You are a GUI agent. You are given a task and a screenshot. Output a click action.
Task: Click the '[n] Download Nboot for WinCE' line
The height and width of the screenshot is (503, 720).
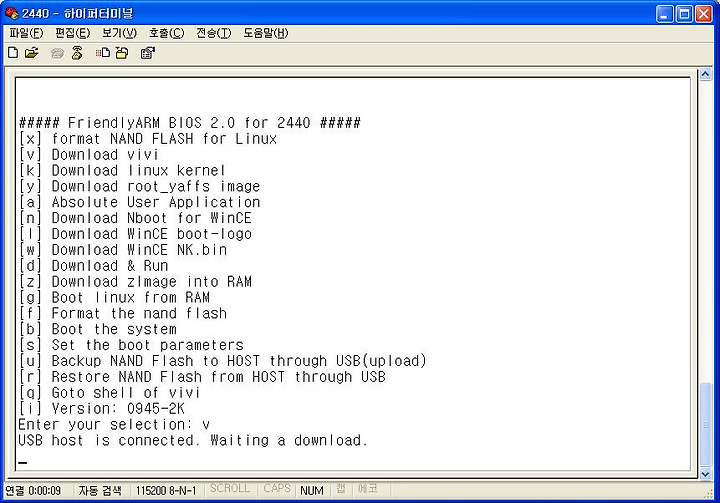pyautogui.click(x=135, y=218)
